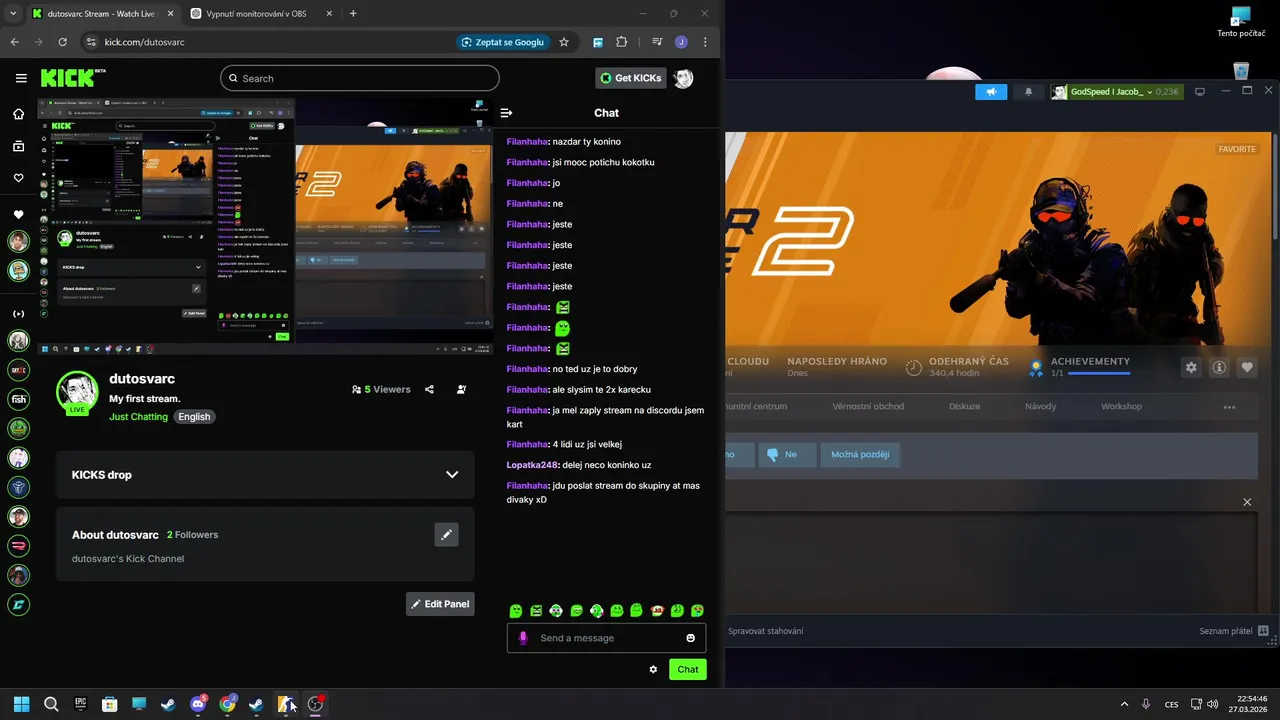This screenshot has height=720, width=1280.
Task: Show hidden system tray icons
Action: [1124, 704]
